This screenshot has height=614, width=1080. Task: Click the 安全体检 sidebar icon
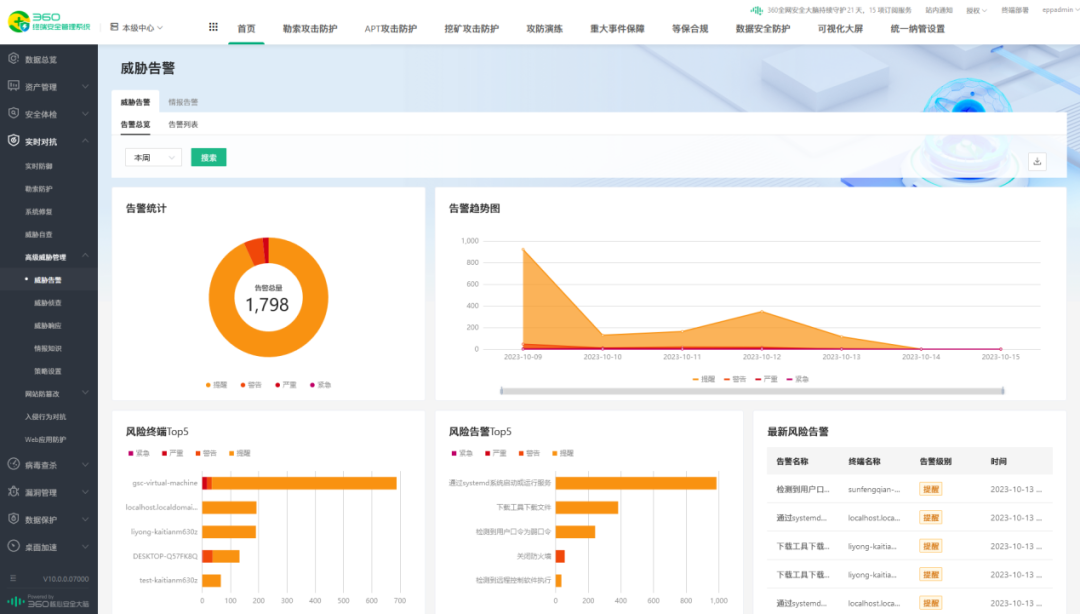pyautogui.click(x=15, y=114)
